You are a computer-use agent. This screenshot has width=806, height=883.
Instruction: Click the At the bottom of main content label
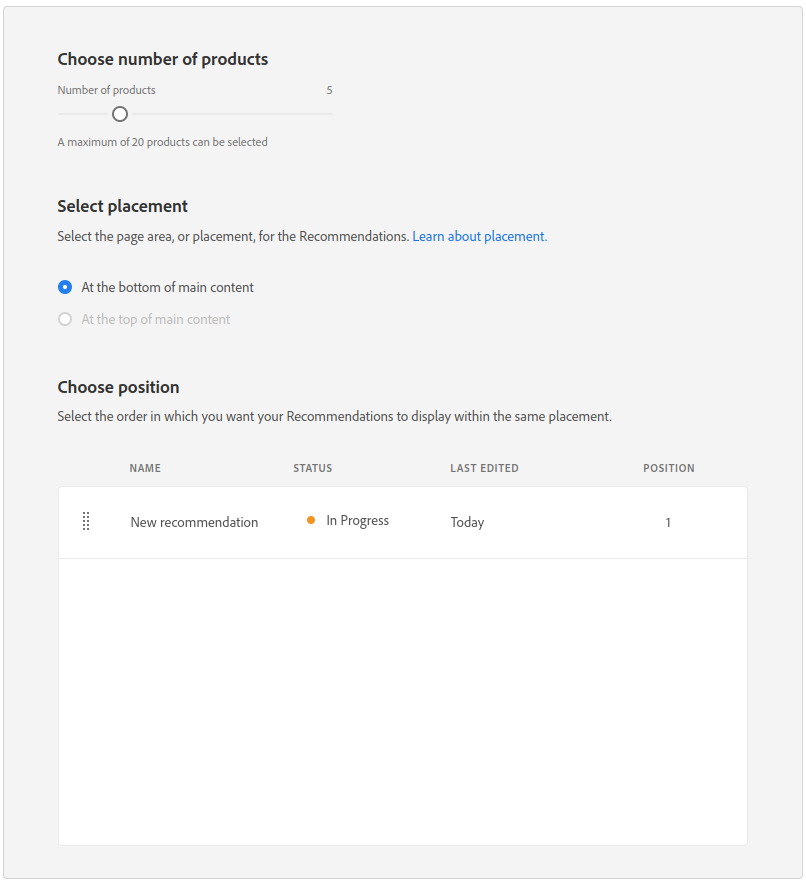[x=168, y=287]
